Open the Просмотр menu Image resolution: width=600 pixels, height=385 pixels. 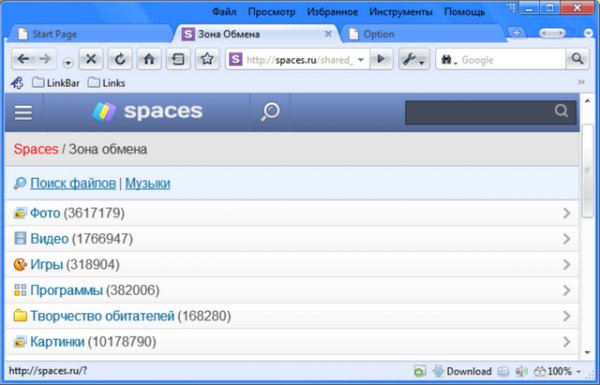coord(272,12)
